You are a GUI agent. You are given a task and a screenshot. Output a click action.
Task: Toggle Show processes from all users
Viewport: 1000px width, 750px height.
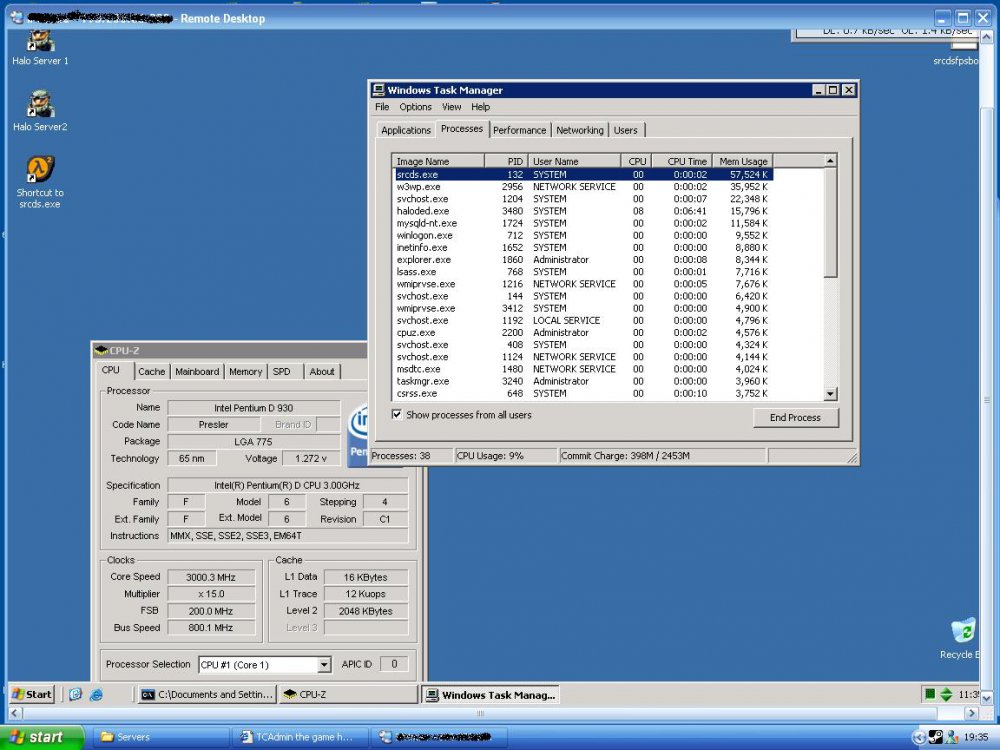tap(397, 414)
